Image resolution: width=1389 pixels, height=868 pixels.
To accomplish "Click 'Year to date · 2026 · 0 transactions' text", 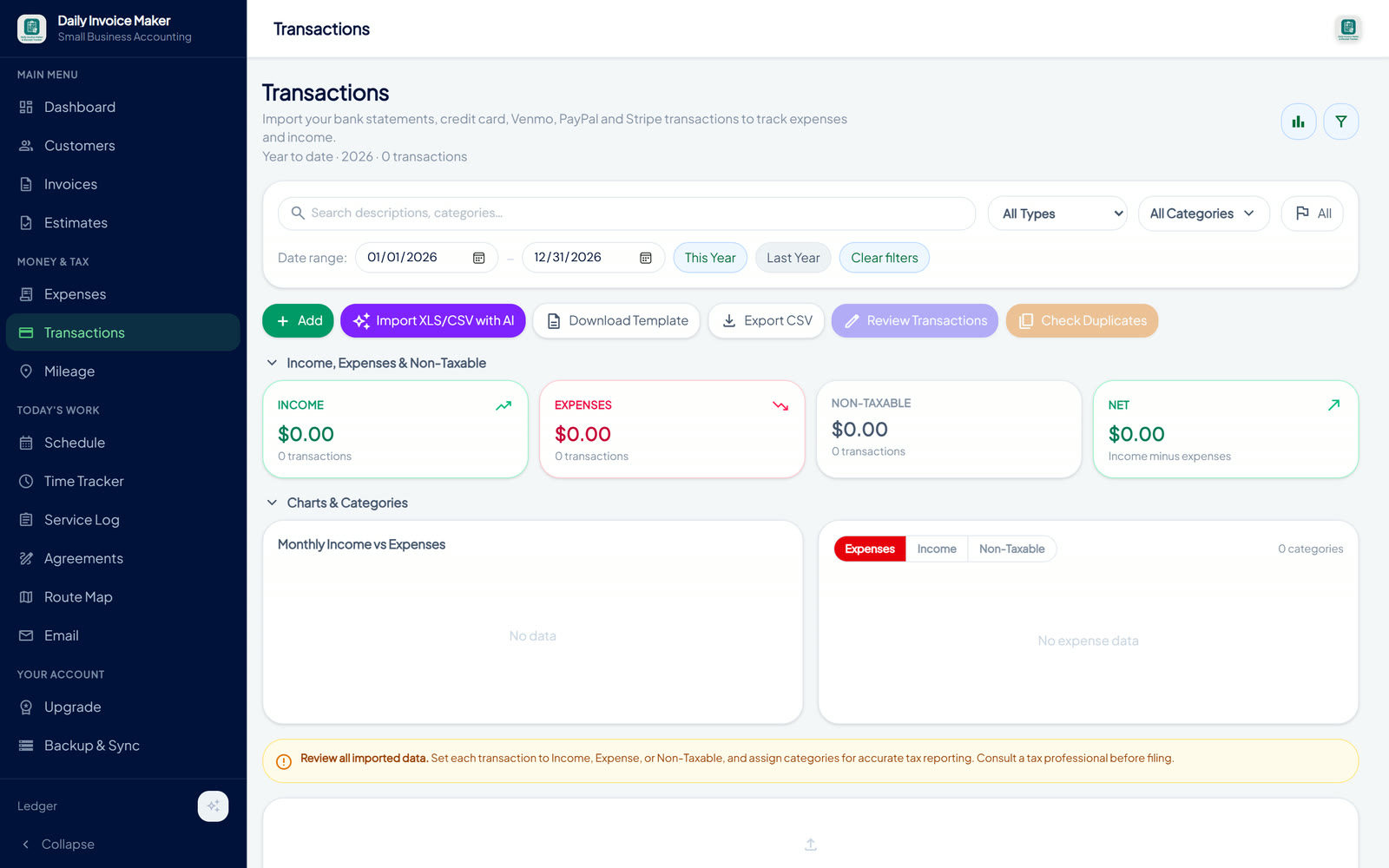I will [365, 156].
